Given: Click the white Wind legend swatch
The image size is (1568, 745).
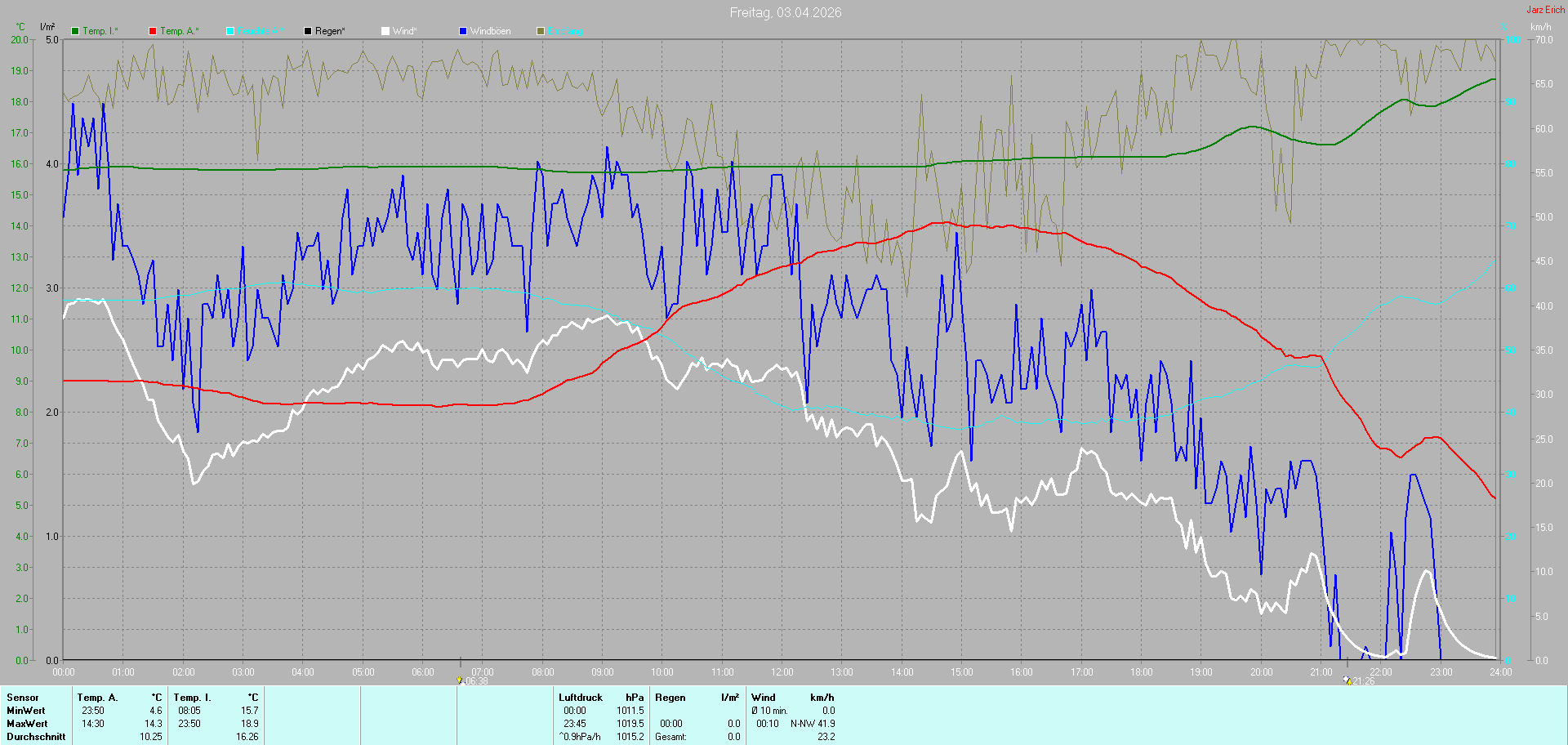Looking at the screenshot, I should click(x=385, y=31).
